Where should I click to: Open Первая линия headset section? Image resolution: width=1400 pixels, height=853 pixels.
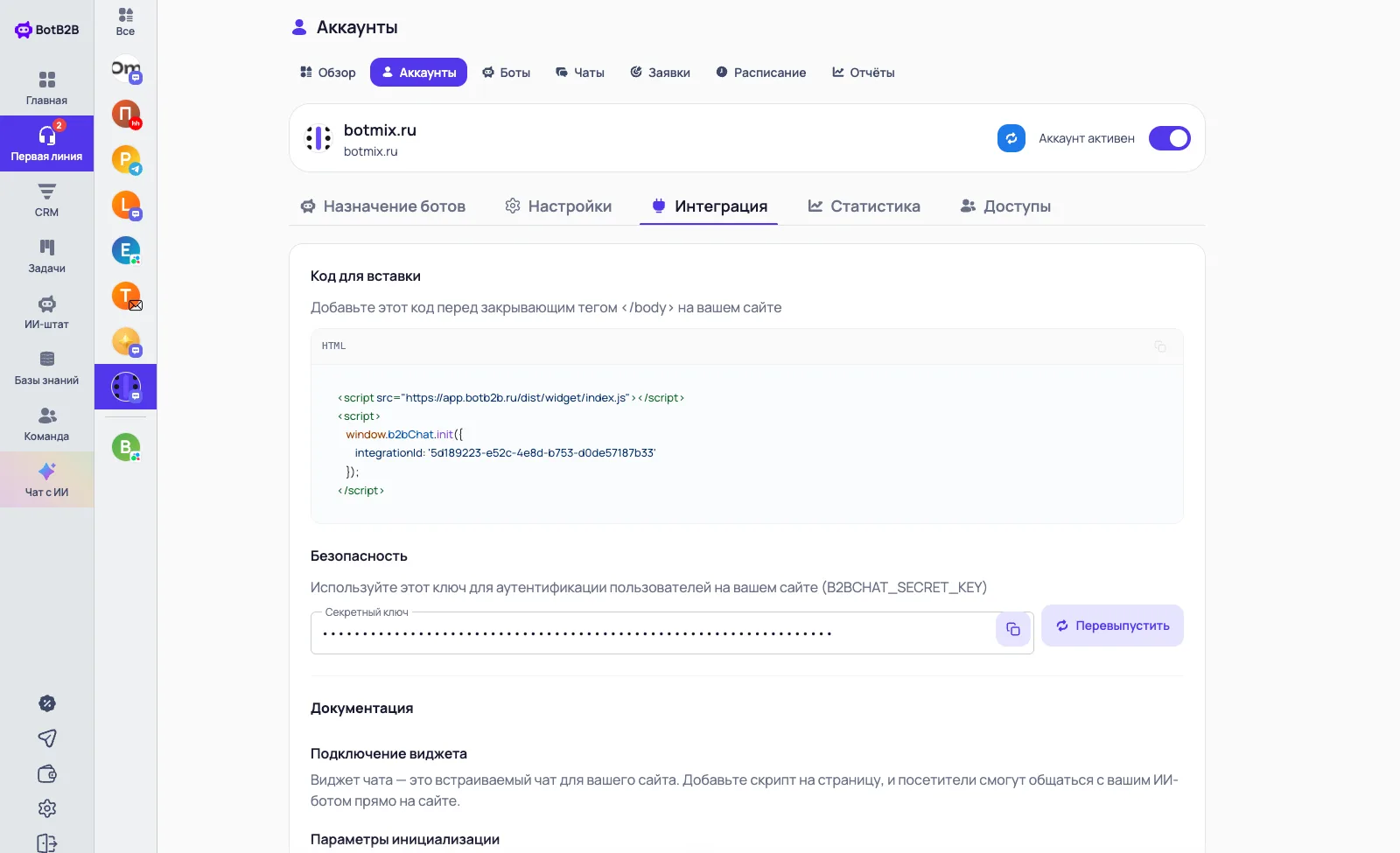(x=46, y=143)
